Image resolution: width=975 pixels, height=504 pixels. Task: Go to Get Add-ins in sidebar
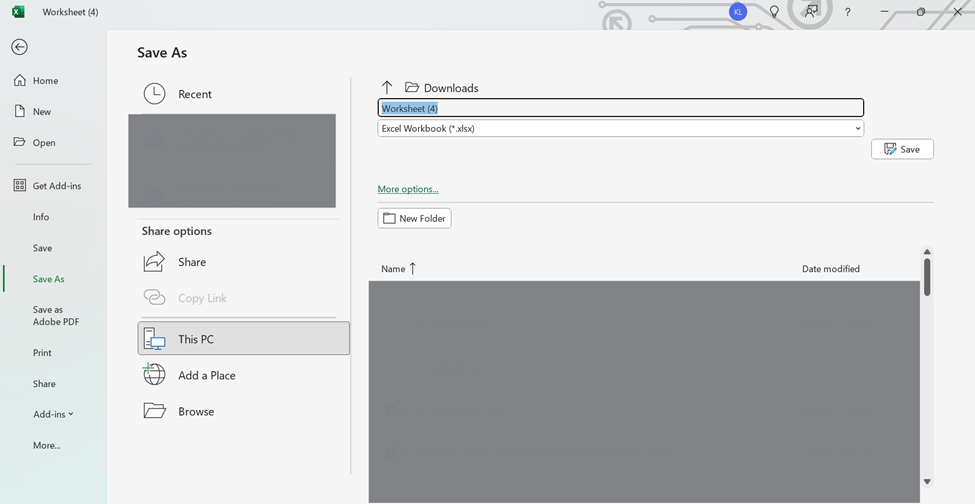click(56, 186)
